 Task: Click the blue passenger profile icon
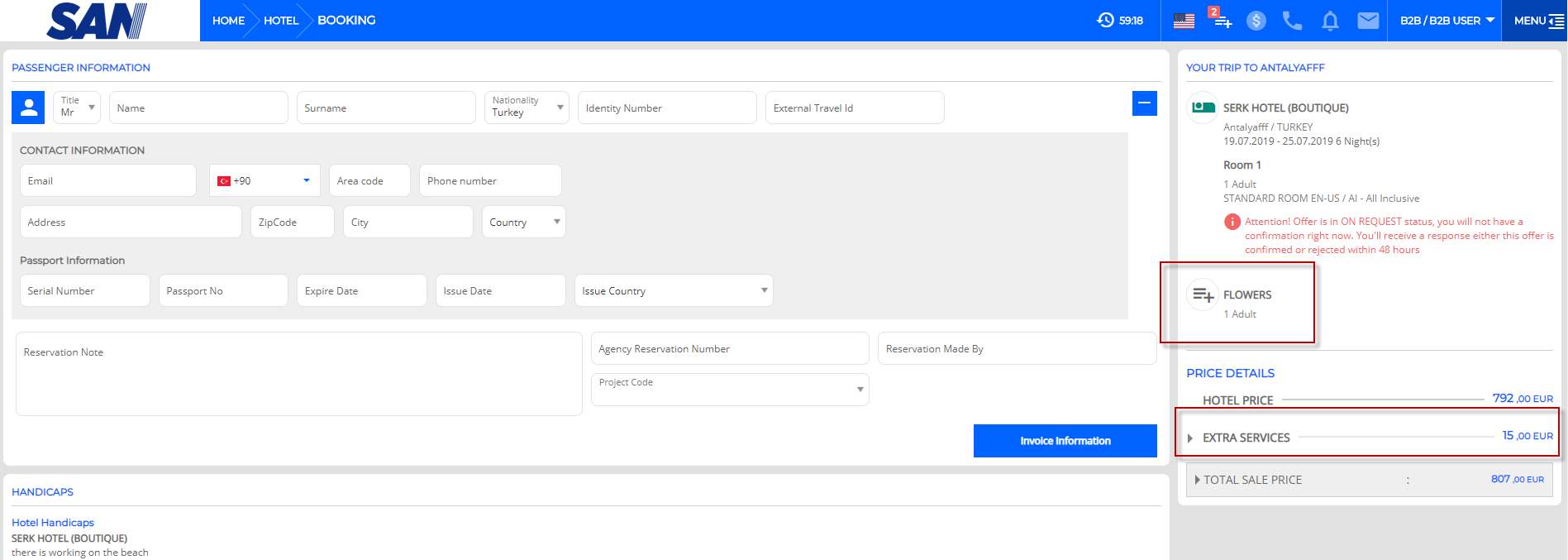click(x=28, y=108)
